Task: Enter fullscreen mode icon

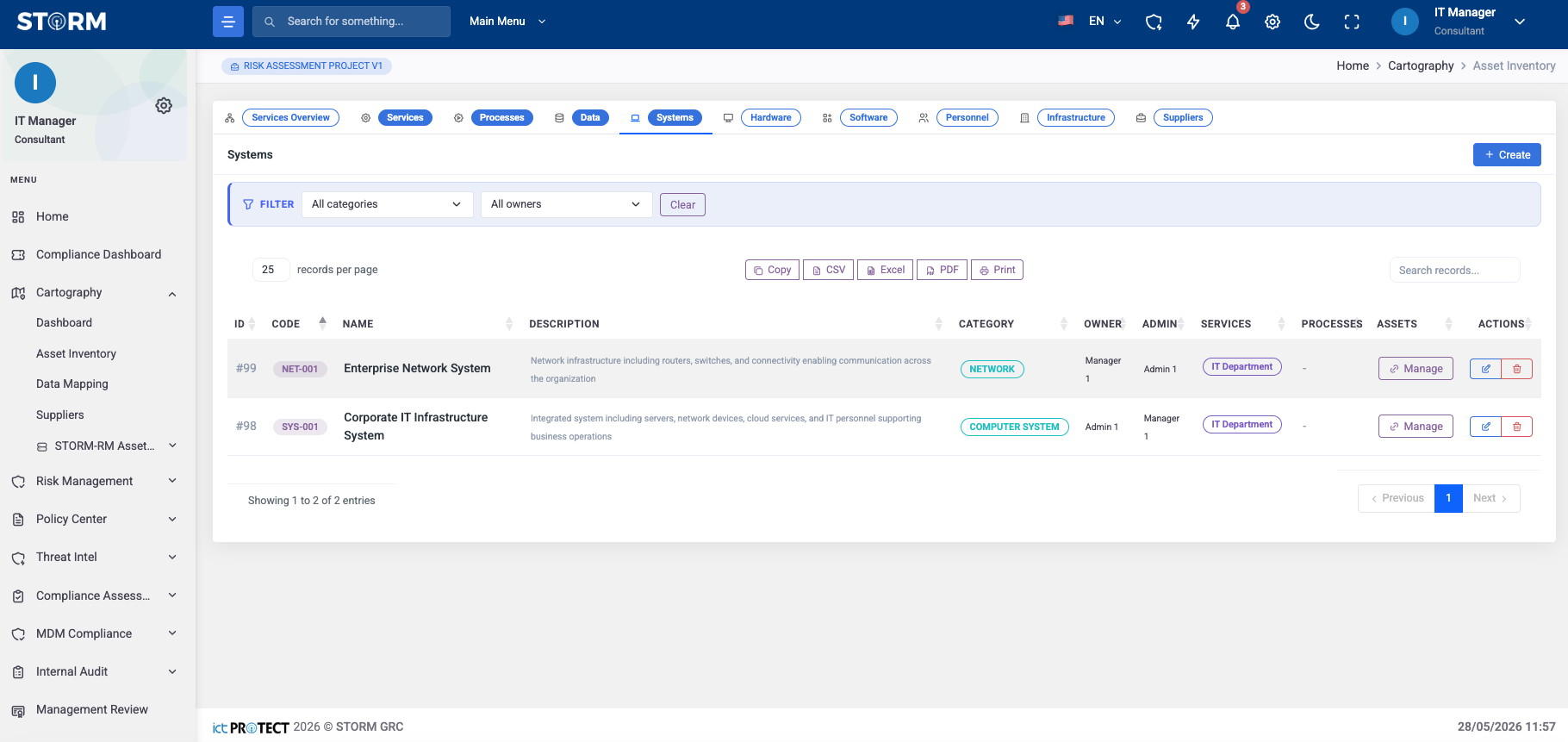Action: coord(1352,22)
